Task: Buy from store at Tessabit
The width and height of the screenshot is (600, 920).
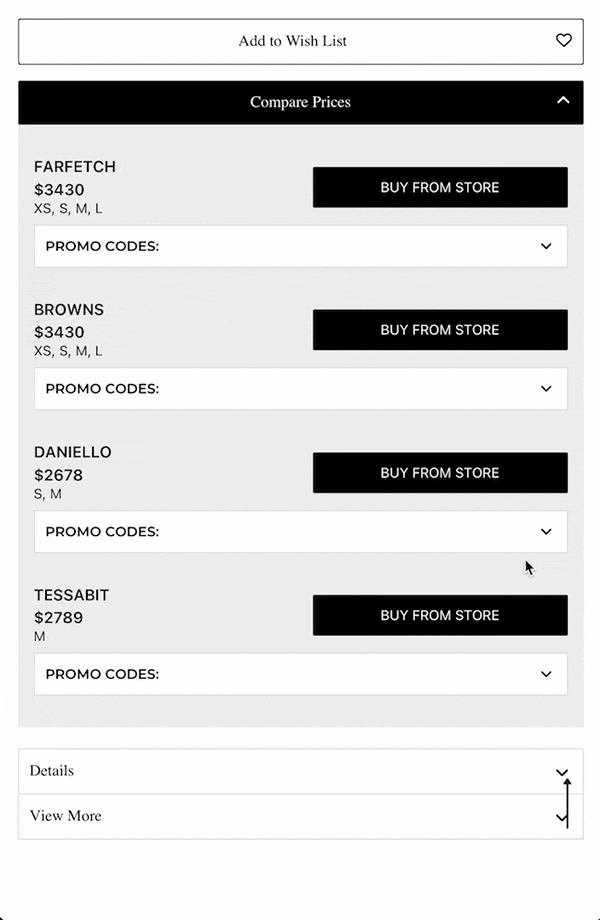Action: point(440,615)
